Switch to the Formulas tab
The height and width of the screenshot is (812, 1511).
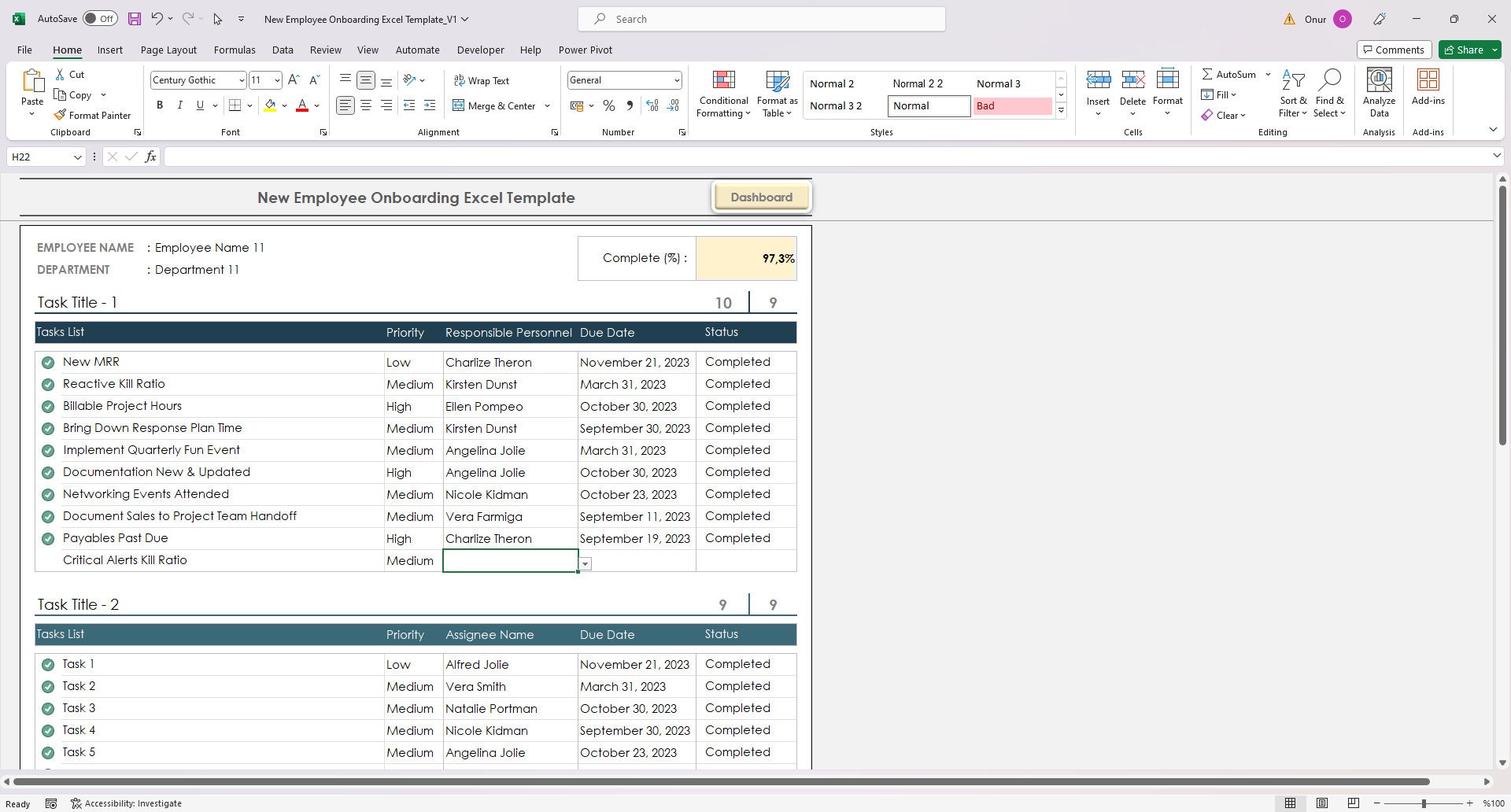(235, 50)
